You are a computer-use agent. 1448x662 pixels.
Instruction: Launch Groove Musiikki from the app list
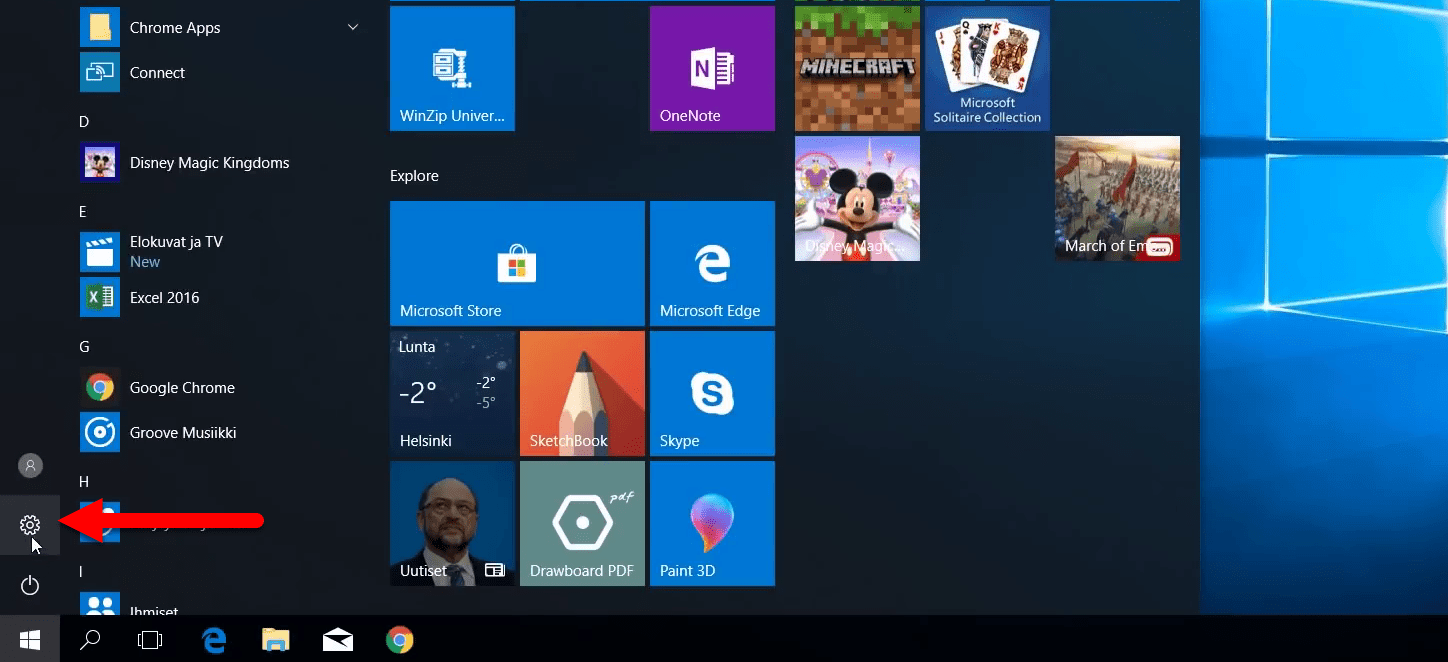(220, 432)
